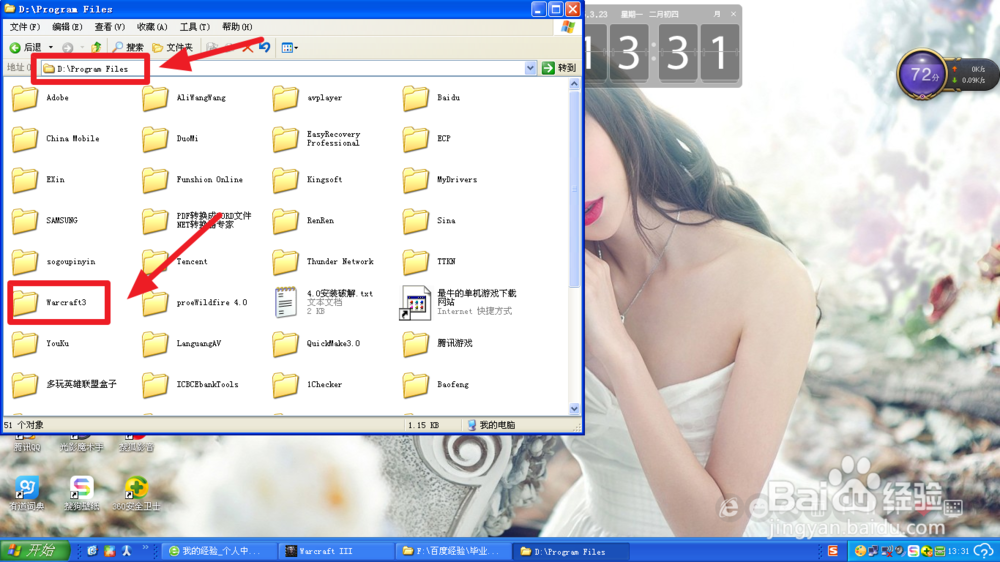Image resolution: width=1000 pixels, height=562 pixels.
Task: Open the File (文件) menu
Action: click(x=25, y=27)
